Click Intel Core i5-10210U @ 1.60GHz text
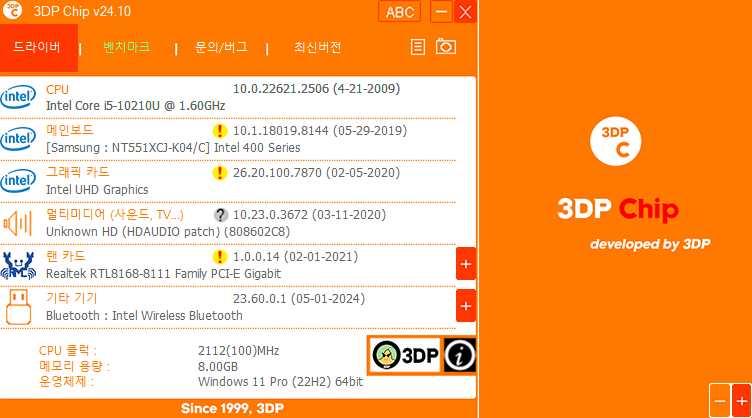This screenshot has height=418, width=752. [x=136, y=105]
